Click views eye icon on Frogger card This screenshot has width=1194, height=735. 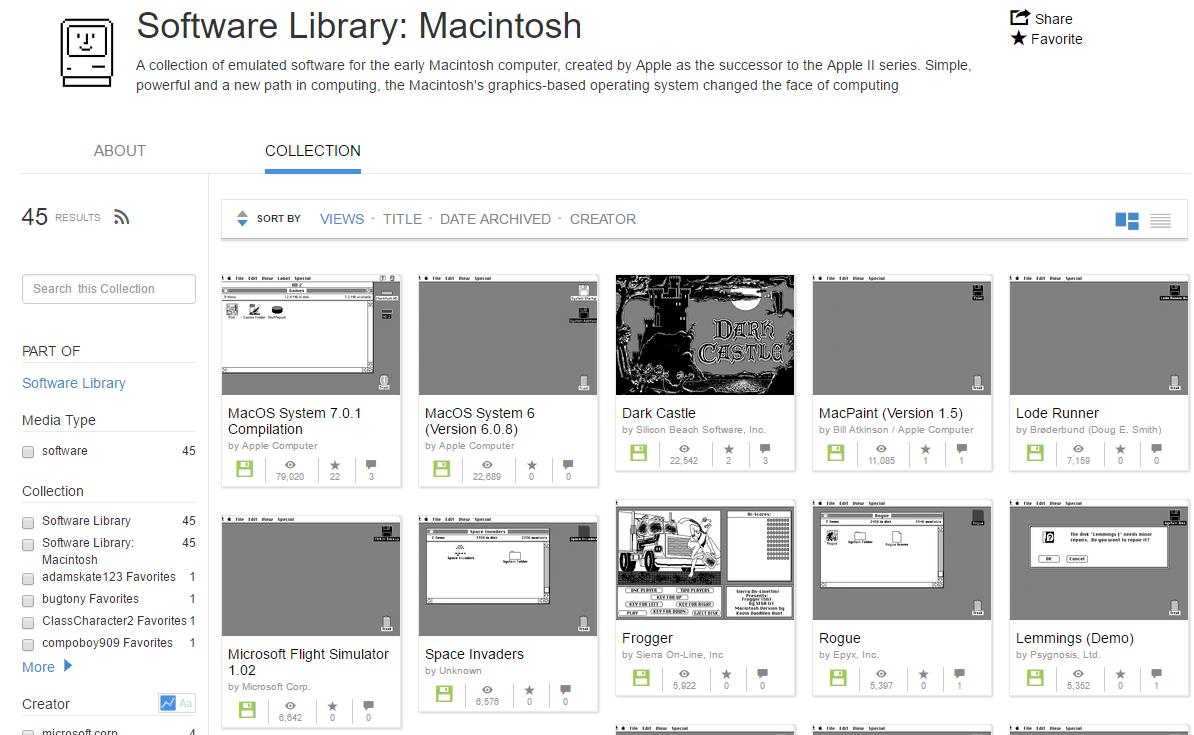tap(684, 673)
